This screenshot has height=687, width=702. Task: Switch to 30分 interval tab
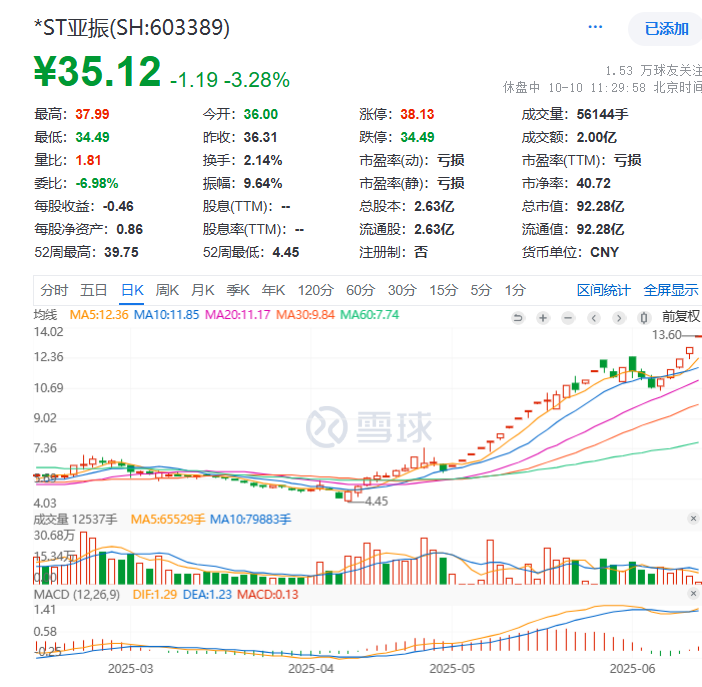[x=402, y=290]
